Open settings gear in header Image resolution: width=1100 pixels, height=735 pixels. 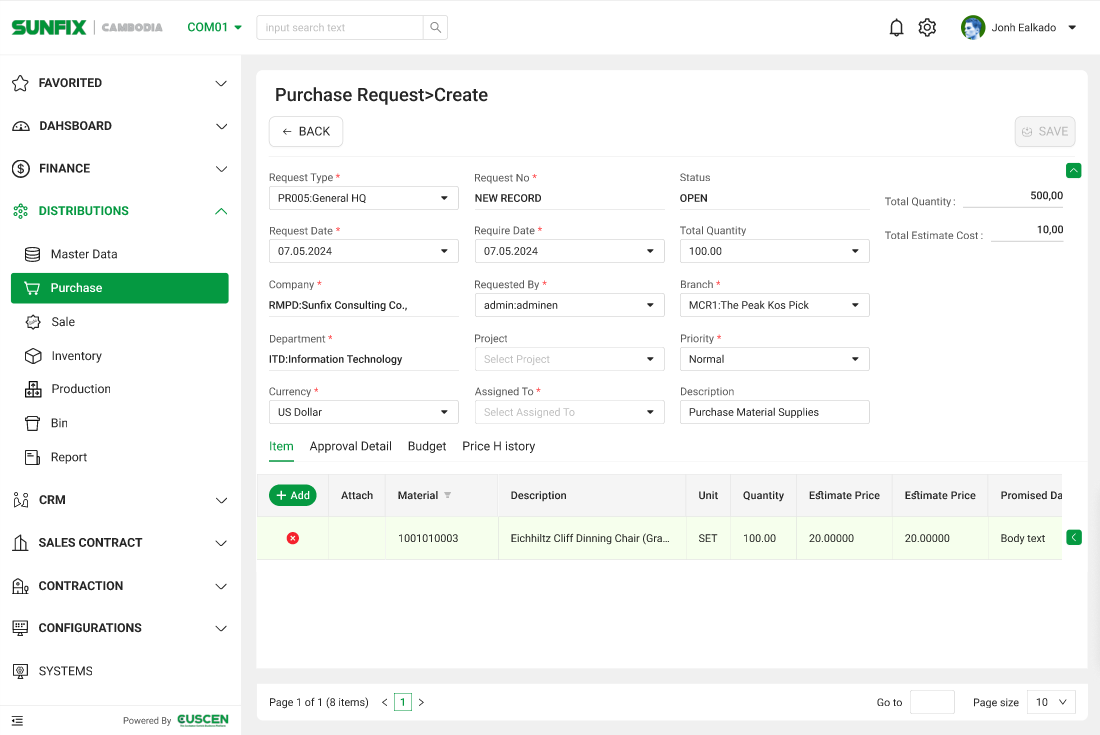[927, 28]
